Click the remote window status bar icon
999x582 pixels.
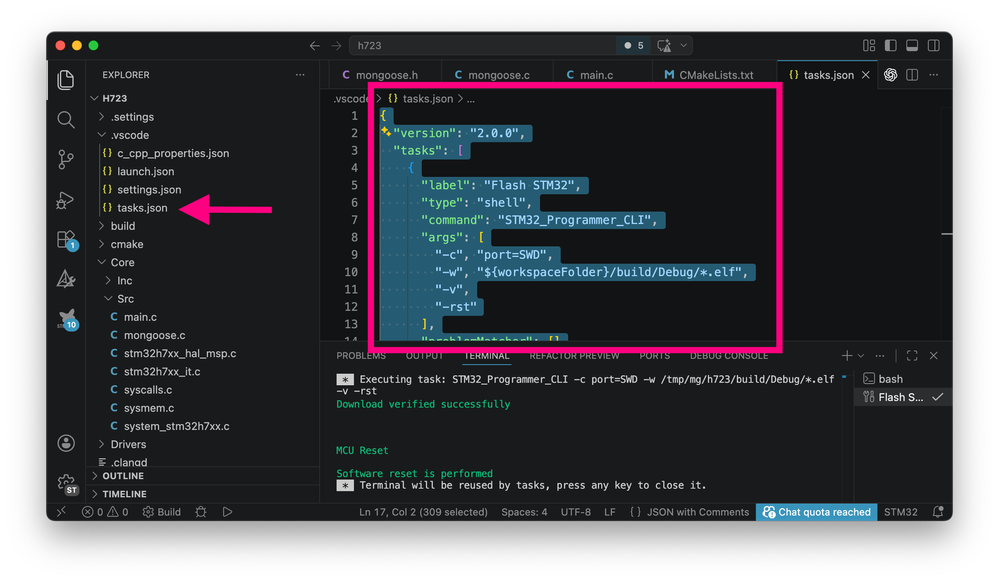point(61,512)
